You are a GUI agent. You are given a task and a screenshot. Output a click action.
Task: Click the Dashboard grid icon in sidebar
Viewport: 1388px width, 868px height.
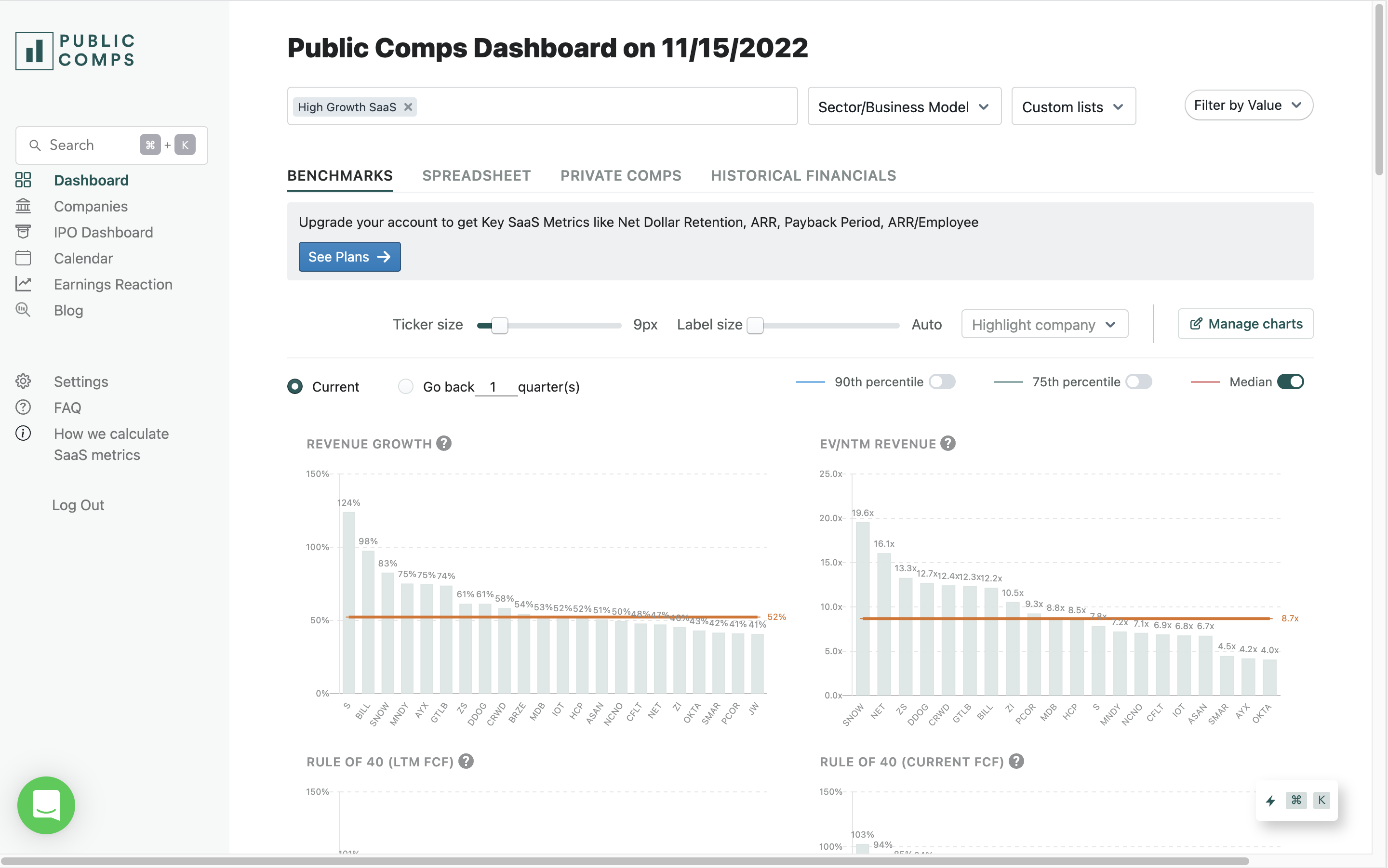pyautogui.click(x=23, y=180)
